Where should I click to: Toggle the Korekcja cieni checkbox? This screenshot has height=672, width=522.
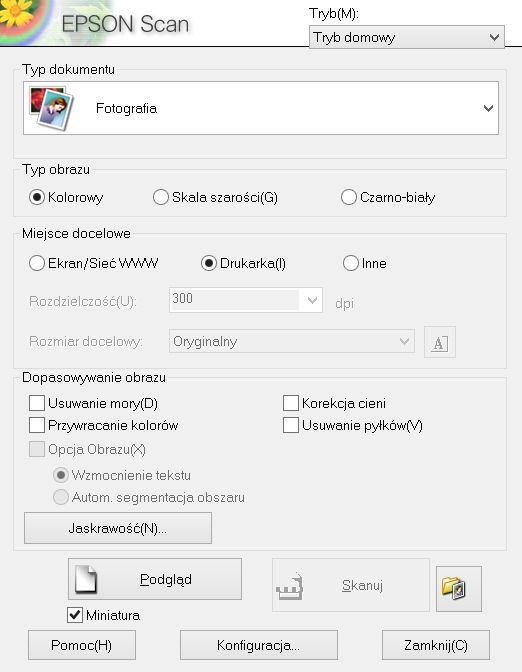pos(291,403)
